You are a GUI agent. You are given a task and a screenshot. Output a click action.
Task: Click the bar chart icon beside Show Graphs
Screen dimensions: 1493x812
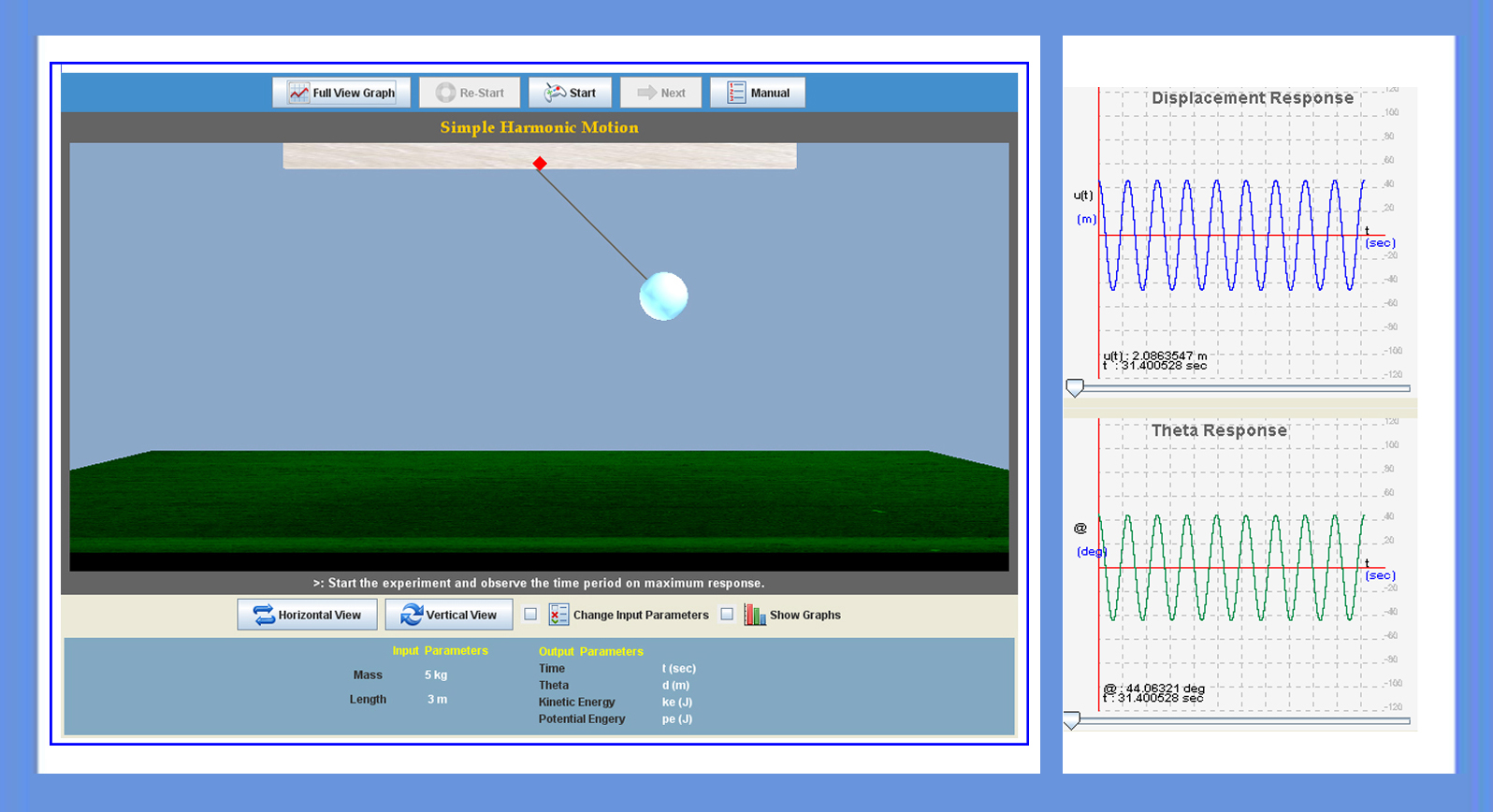754,615
